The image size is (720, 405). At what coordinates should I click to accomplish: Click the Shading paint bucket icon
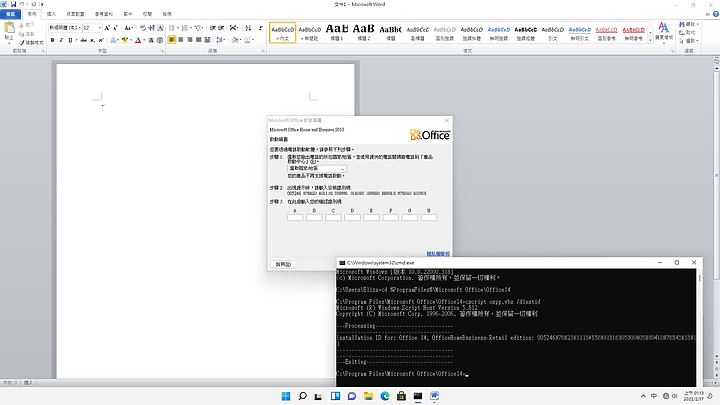coord(235,40)
